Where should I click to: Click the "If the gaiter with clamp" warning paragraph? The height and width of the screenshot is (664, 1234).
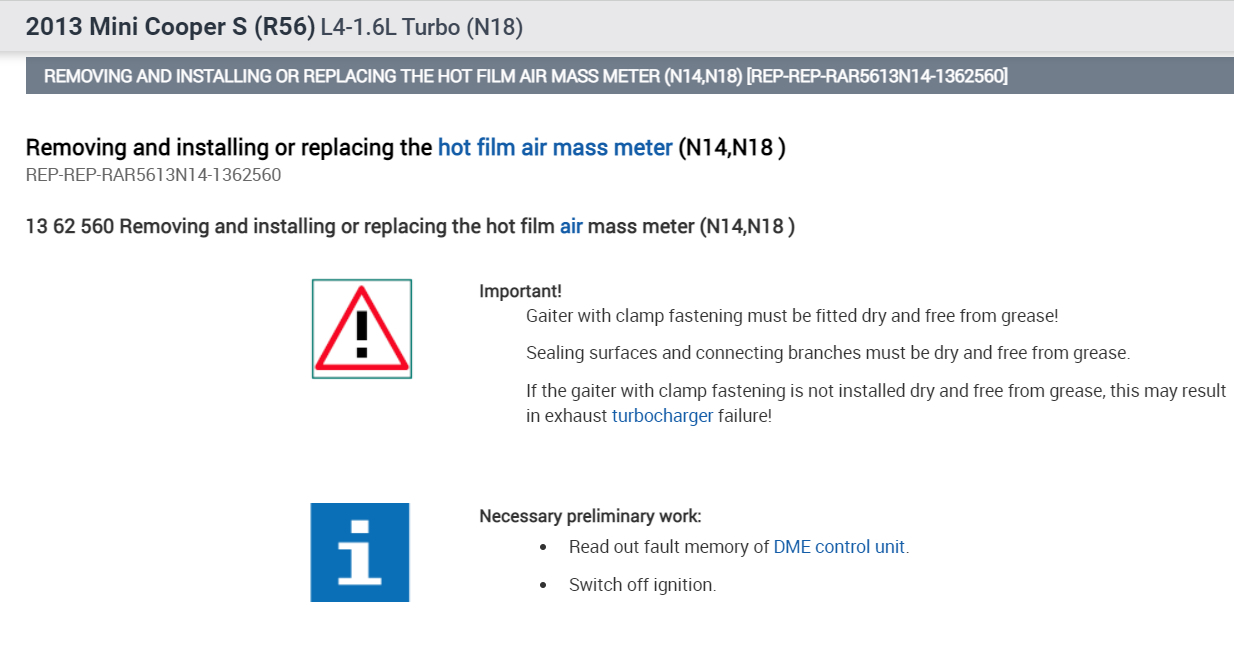[x=875, y=391]
